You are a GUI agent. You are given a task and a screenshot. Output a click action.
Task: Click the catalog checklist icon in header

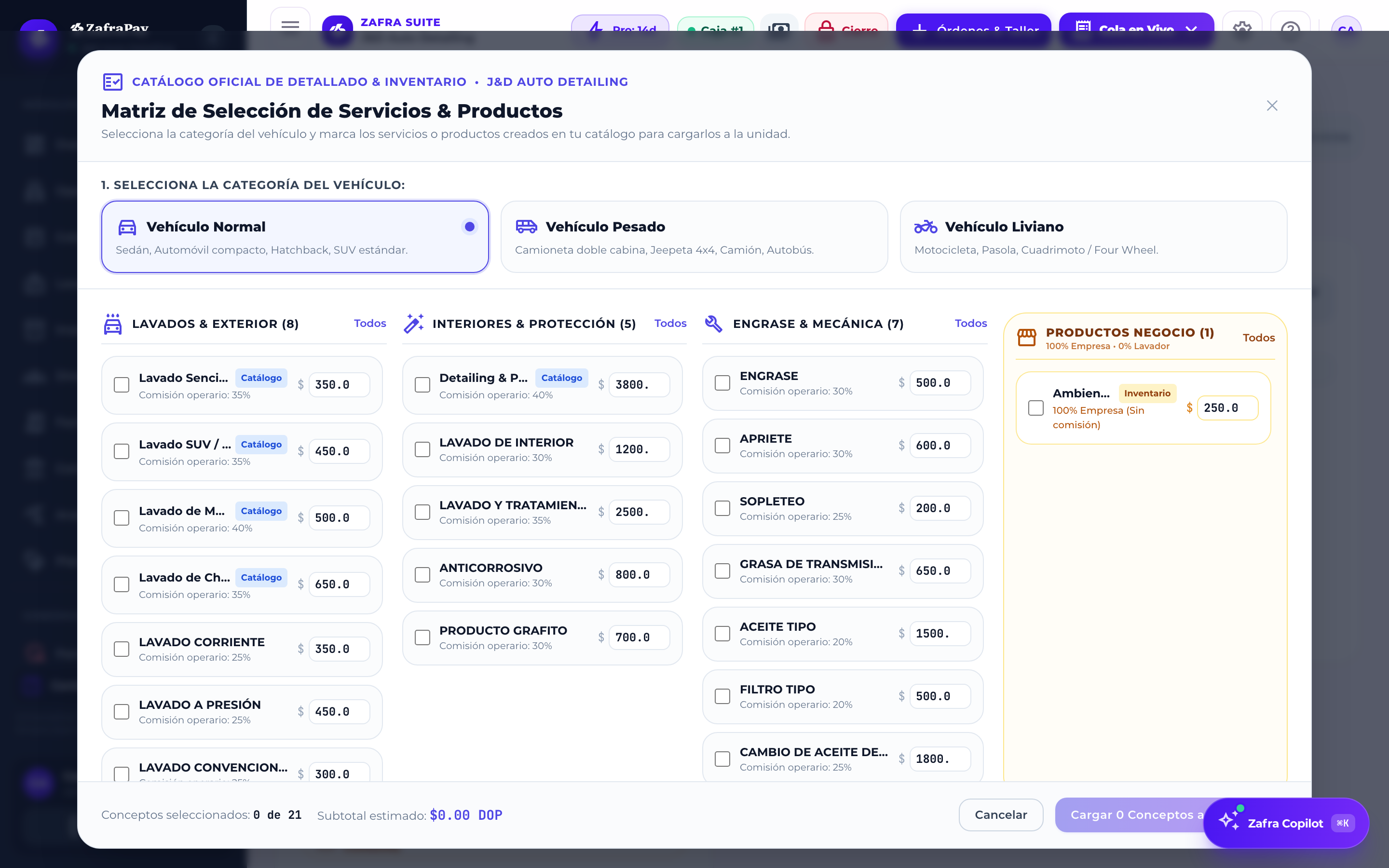click(x=112, y=81)
